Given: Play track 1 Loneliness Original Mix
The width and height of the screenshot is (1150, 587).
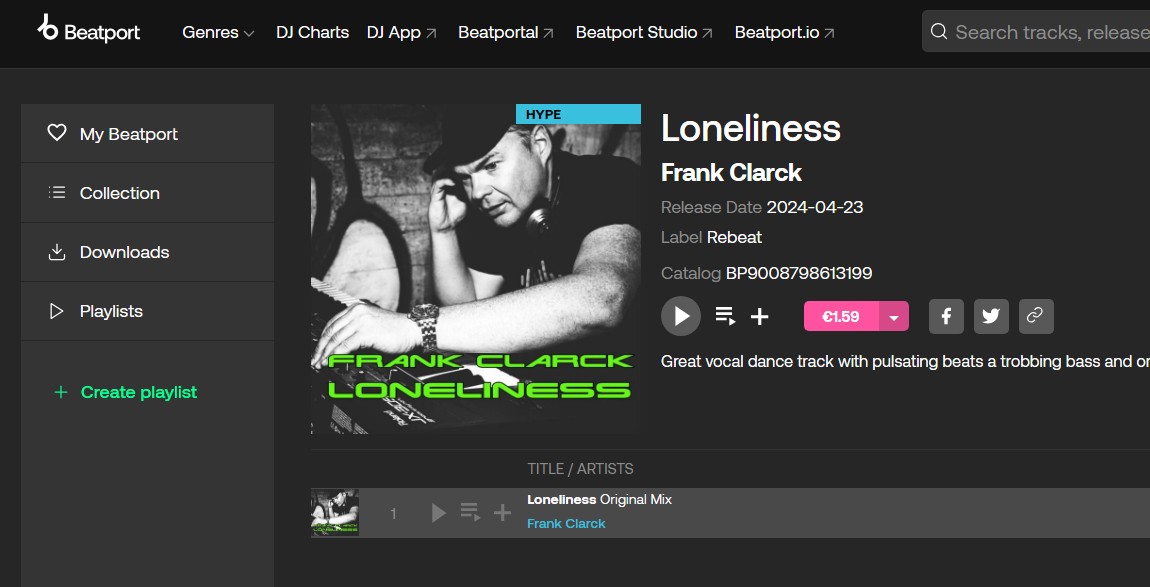Looking at the screenshot, I should [x=439, y=513].
